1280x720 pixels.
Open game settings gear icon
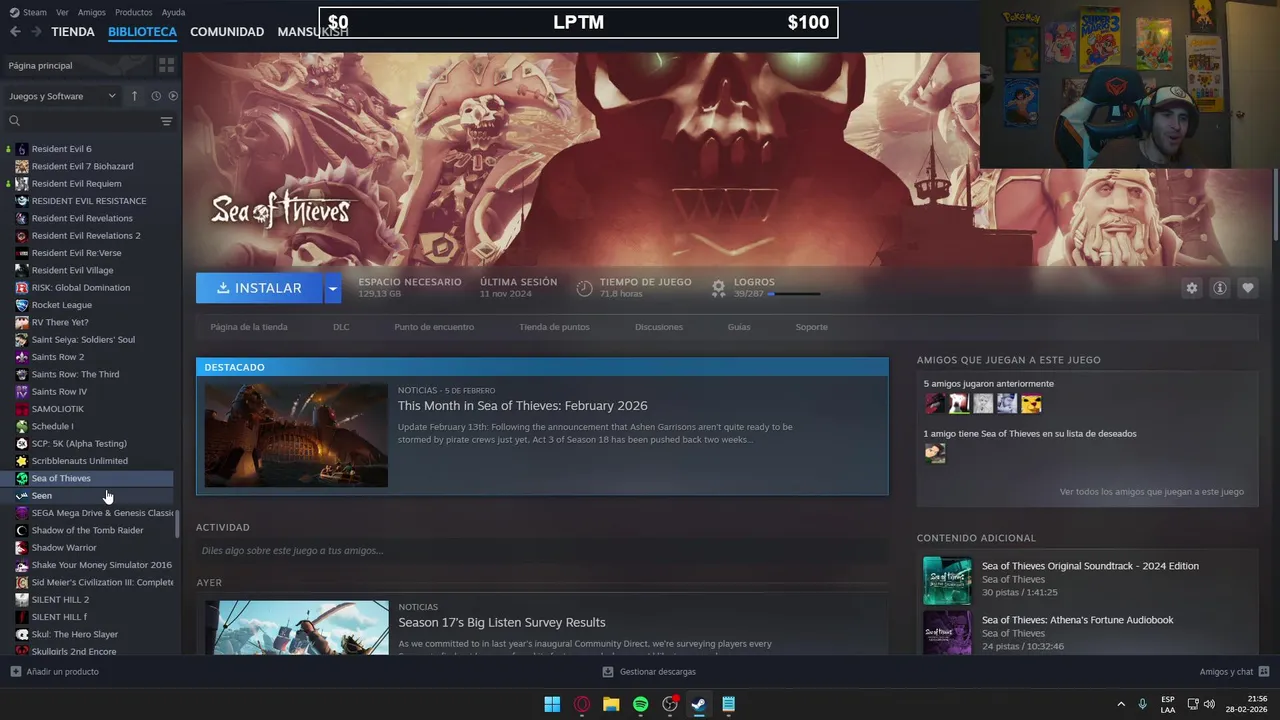click(x=1191, y=288)
